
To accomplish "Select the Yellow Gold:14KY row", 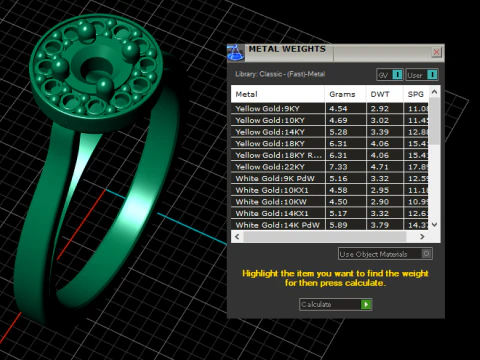I will coord(330,132).
